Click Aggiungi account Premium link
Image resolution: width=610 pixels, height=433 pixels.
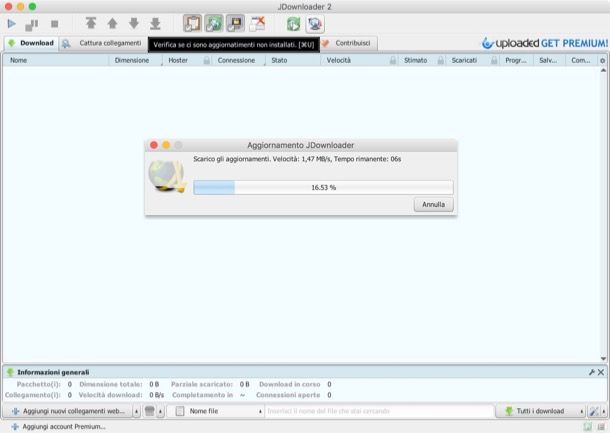(x=59, y=427)
